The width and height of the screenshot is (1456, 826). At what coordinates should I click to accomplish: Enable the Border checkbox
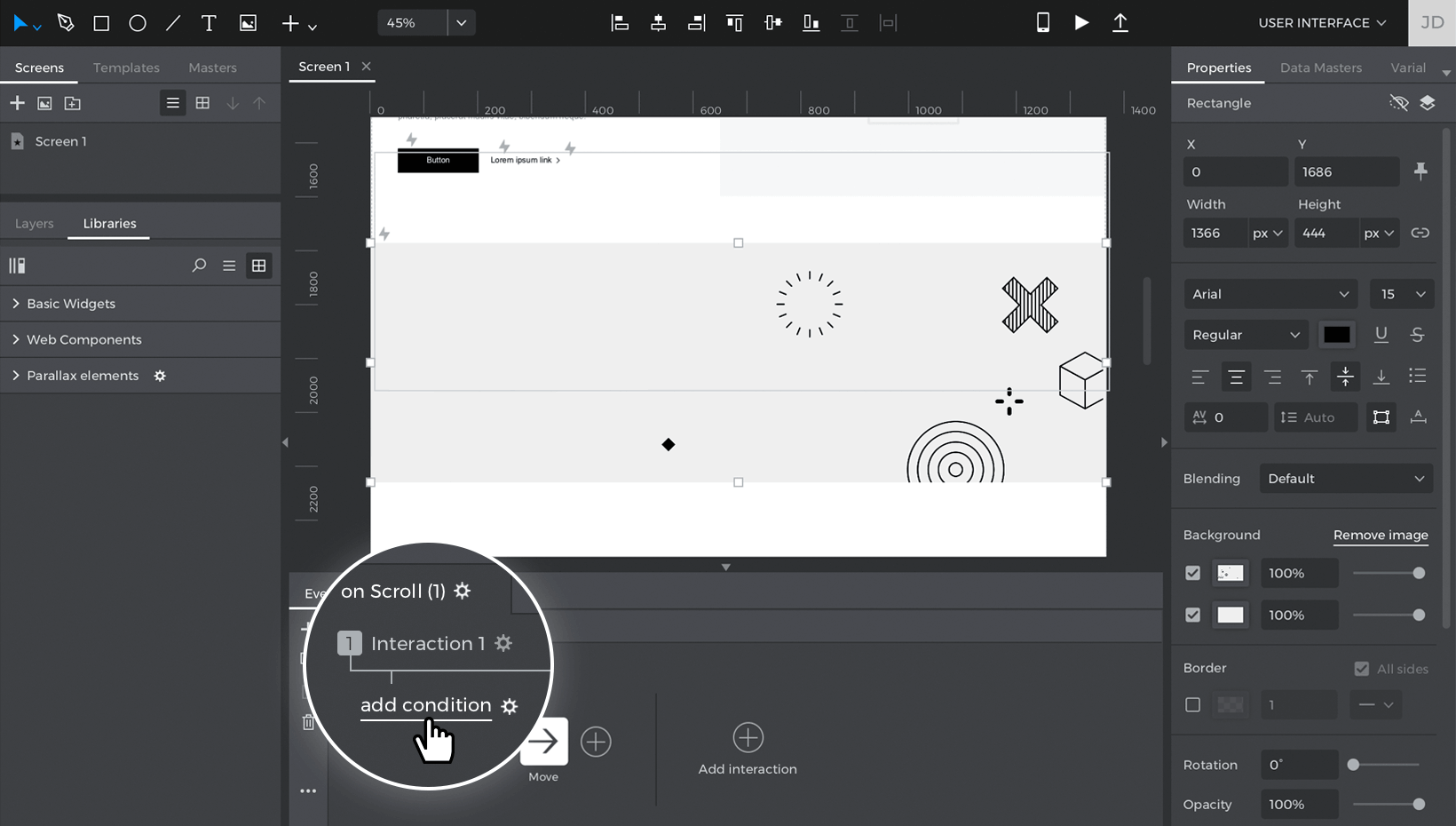pos(1192,704)
